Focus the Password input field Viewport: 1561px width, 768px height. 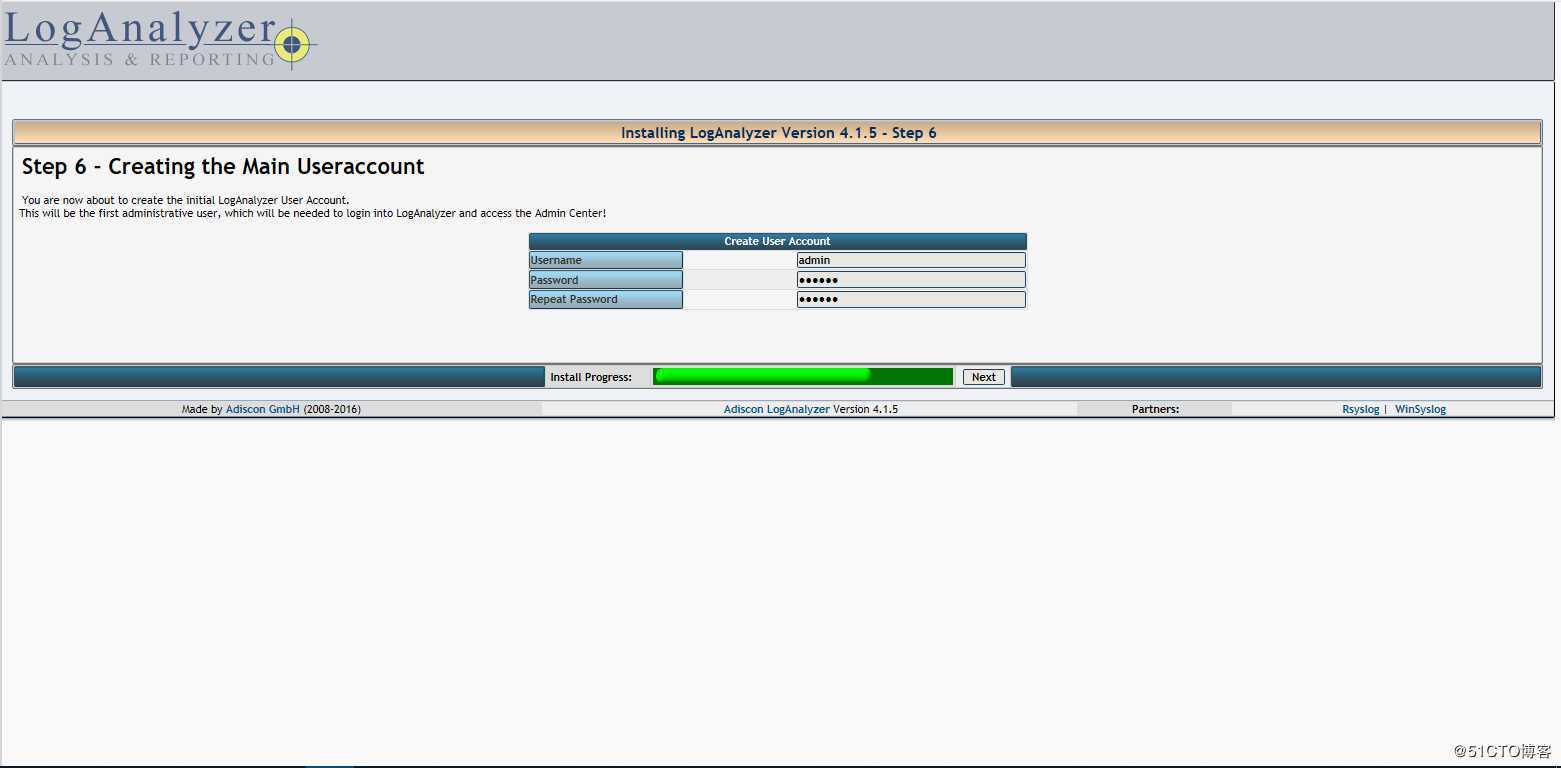(911, 280)
